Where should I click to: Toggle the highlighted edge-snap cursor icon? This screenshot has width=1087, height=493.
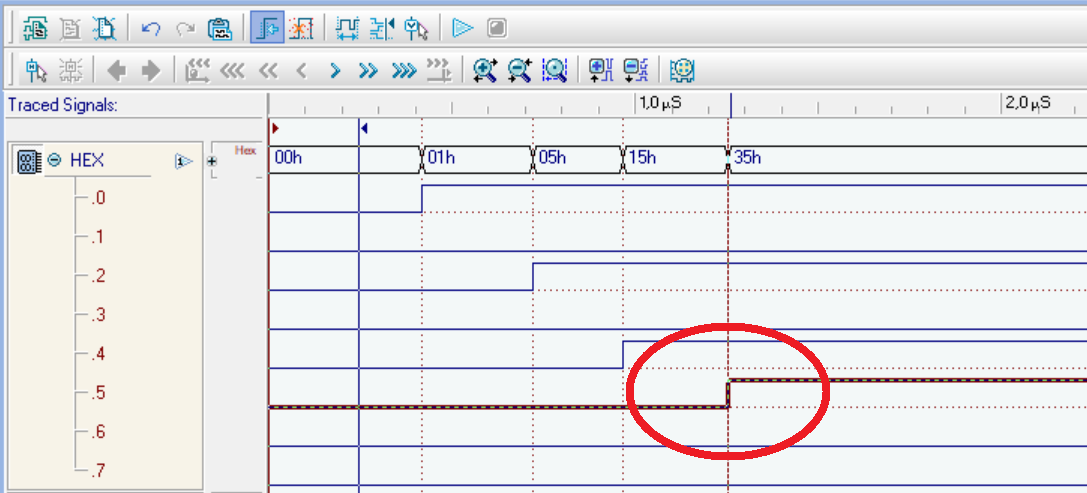[x=267, y=28]
